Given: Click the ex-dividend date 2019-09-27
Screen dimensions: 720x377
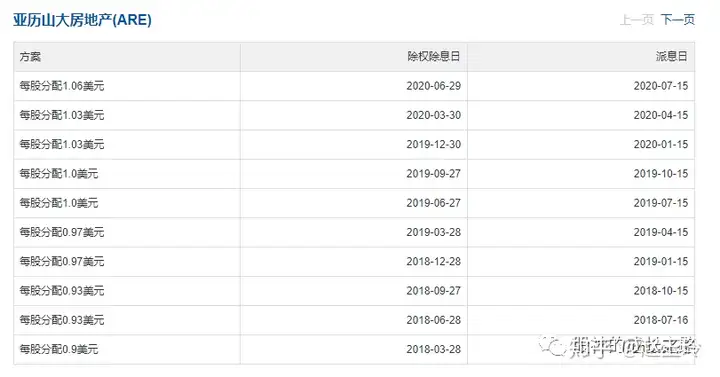Looking at the screenshot, I should 433,174.
